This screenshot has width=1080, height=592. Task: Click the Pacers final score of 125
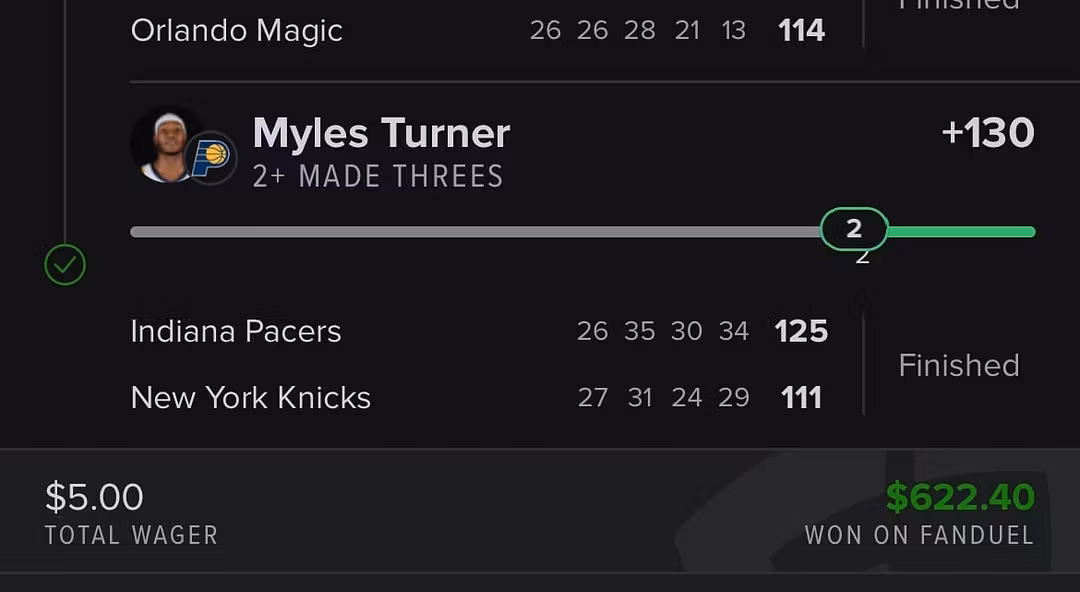(801, 332)
